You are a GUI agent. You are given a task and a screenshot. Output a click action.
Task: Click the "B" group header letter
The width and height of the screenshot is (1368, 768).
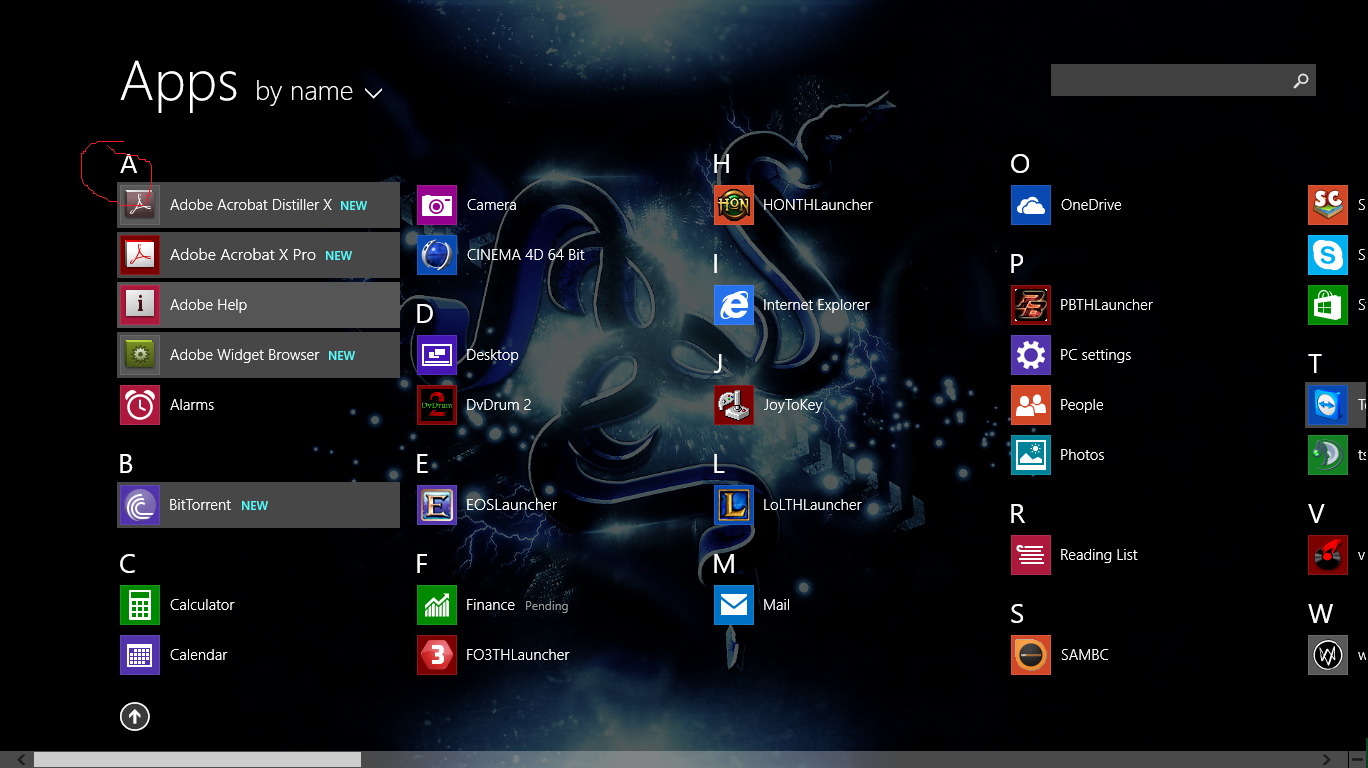pyautogui.click(x=126, y=464)
